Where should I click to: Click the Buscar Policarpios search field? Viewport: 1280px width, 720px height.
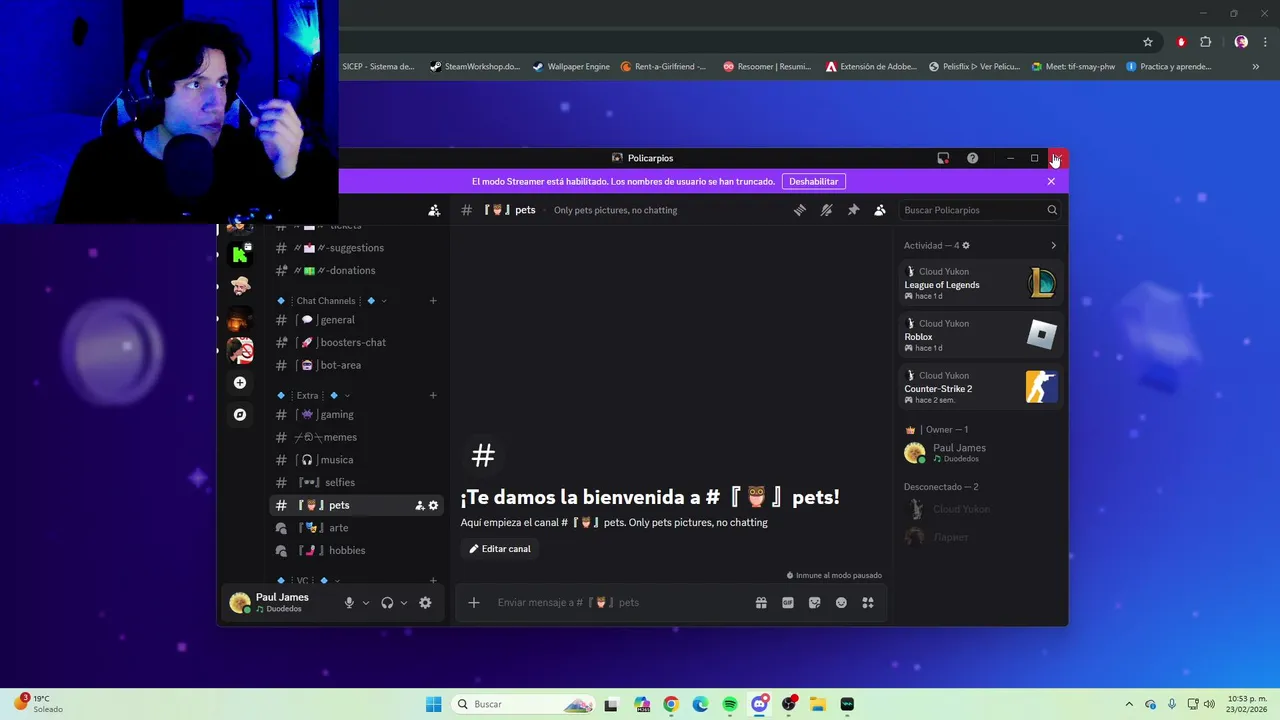[x=979, y=210]
